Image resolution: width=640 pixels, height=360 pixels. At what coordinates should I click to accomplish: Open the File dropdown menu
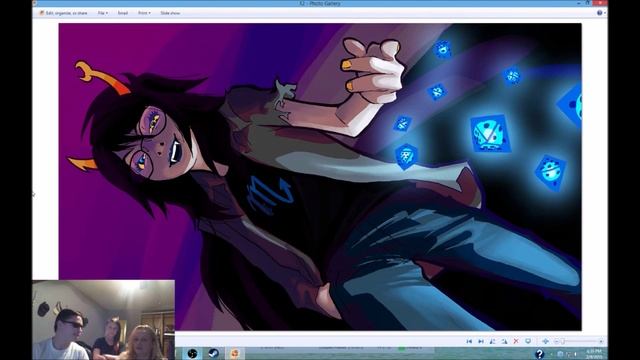(103, 13)
